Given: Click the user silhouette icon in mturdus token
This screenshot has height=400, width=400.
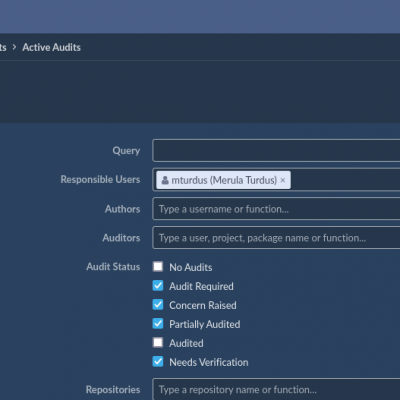Looking at the screenshot, I should coord(165,180).
